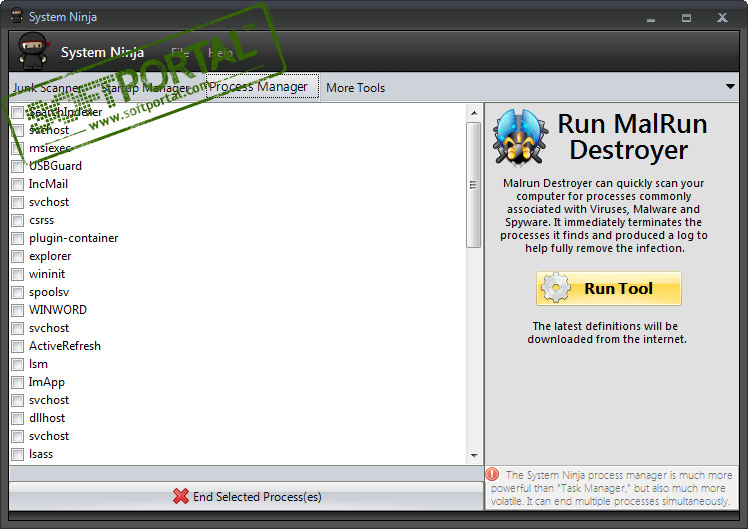Switch to the Junk Scanner tab
This screenshot has width=748, height=529.
[x=47, y=88]
